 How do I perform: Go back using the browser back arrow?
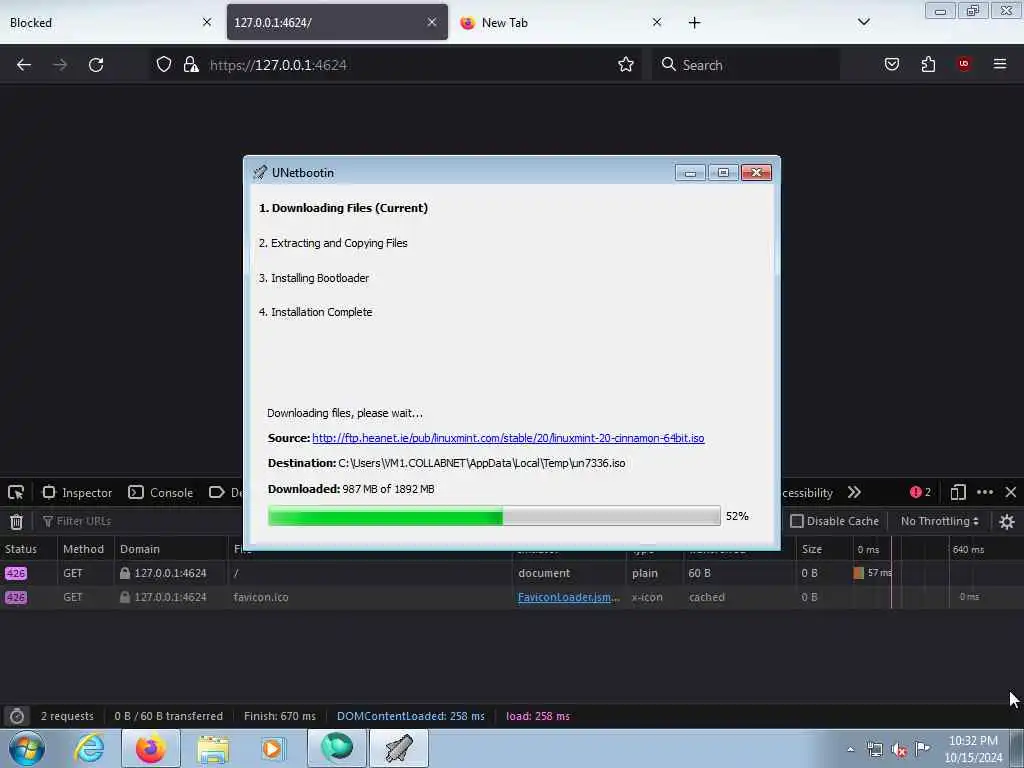24,65
